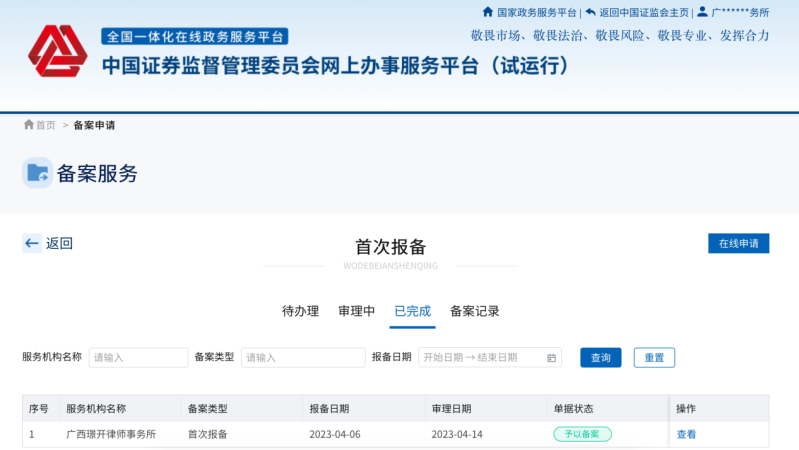Click the 备案服务 folder icon
This screenshot has height=450, width=799.
click(x=38, y=173)
